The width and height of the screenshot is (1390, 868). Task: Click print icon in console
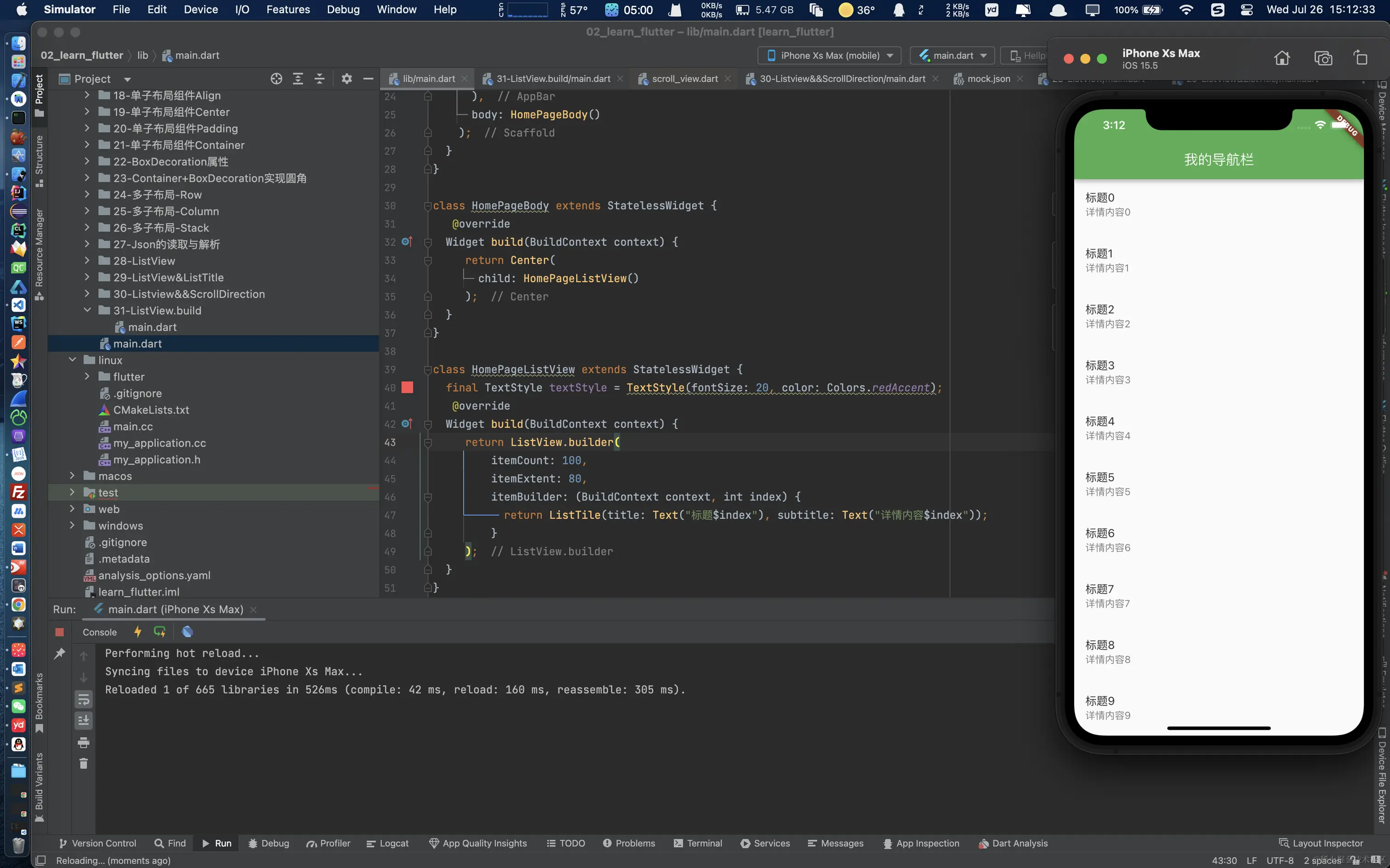(x=84, y=742)
